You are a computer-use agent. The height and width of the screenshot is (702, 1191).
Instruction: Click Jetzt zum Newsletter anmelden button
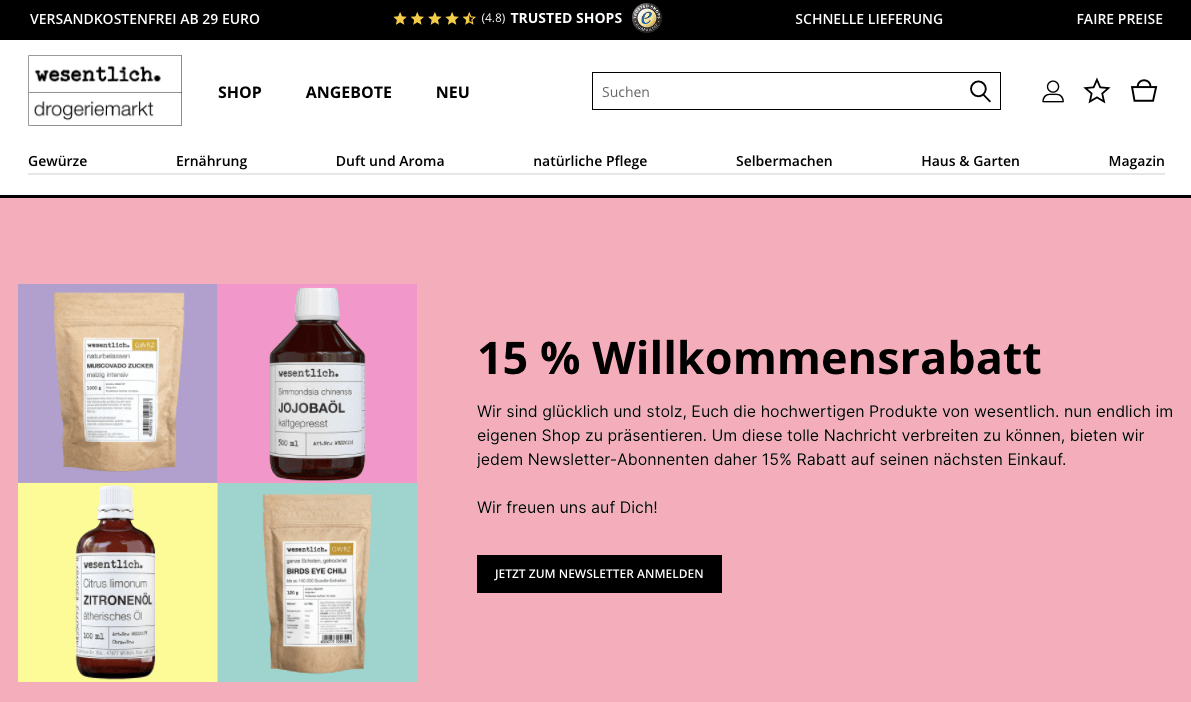[599, 574]
